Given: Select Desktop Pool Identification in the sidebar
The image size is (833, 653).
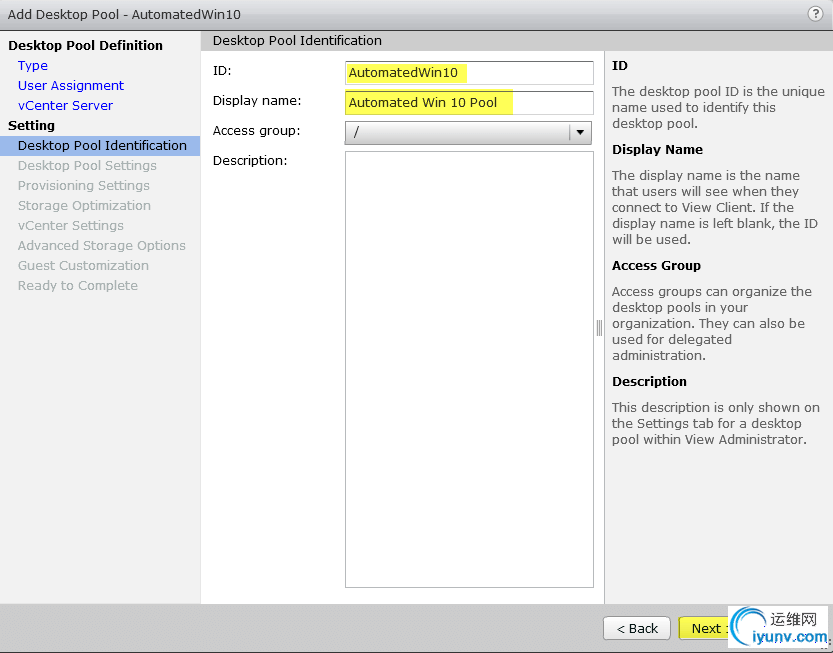Looking at the screenshot, I should [100, 146].
